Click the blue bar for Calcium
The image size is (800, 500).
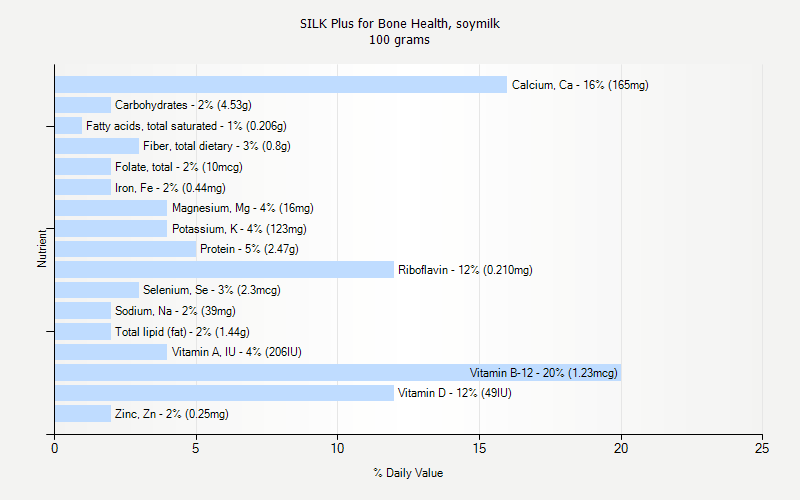[x=281, y=85]
